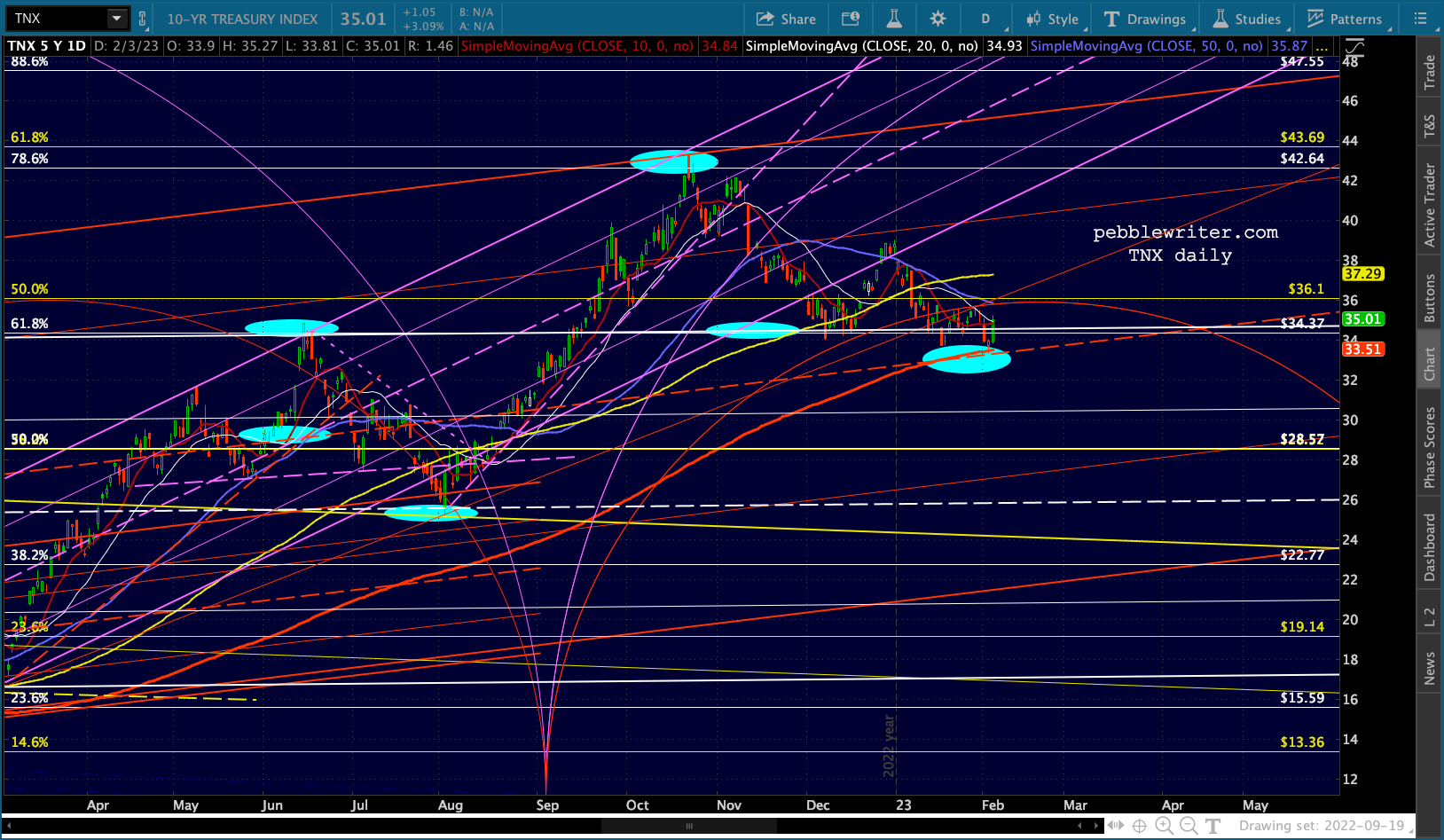Viewport: 1444px width, 840px height.
Task: Open the flask study tools icon
Action: point(894,19)
